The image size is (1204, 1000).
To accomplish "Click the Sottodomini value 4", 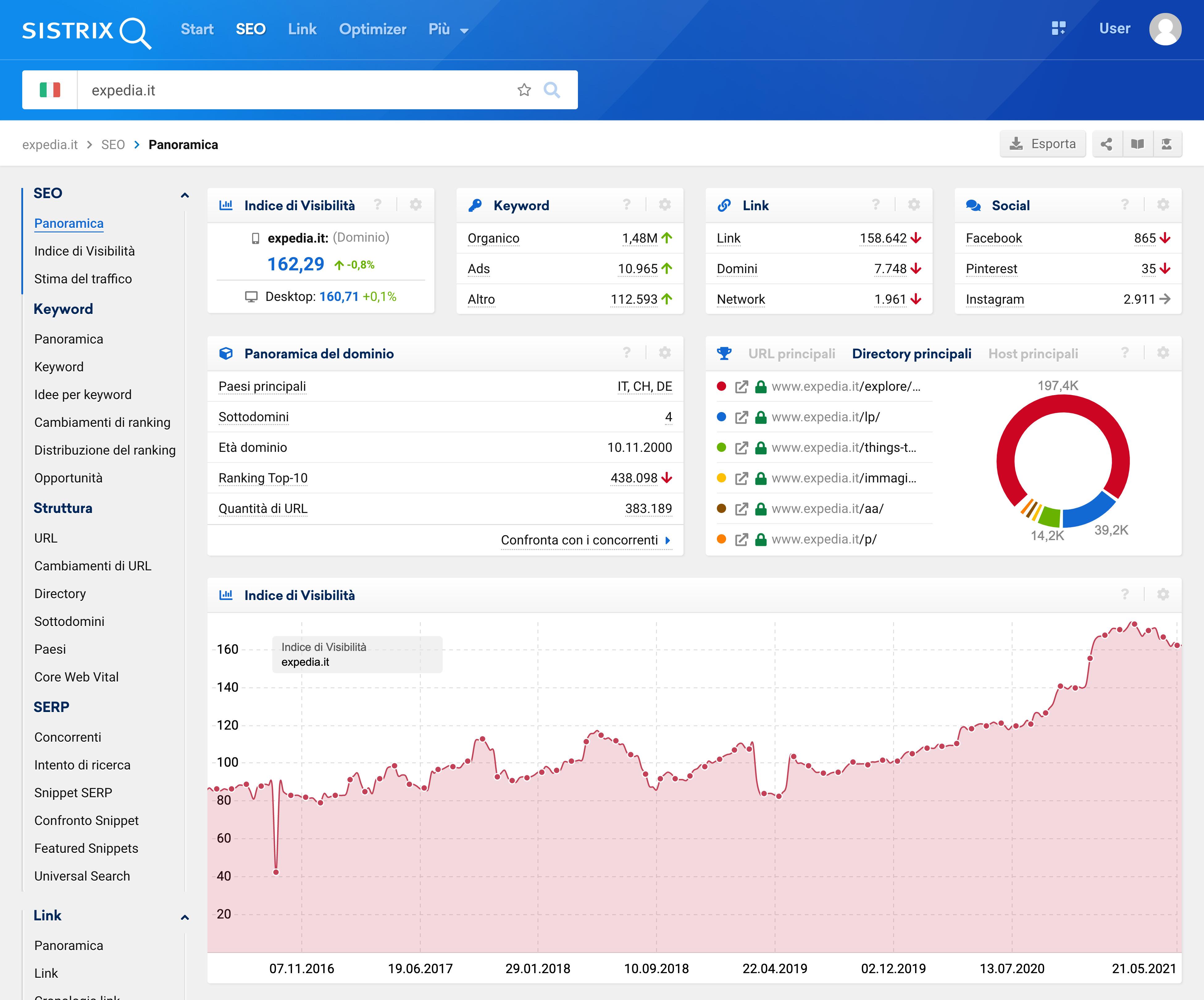I will [x=668, y=417].
